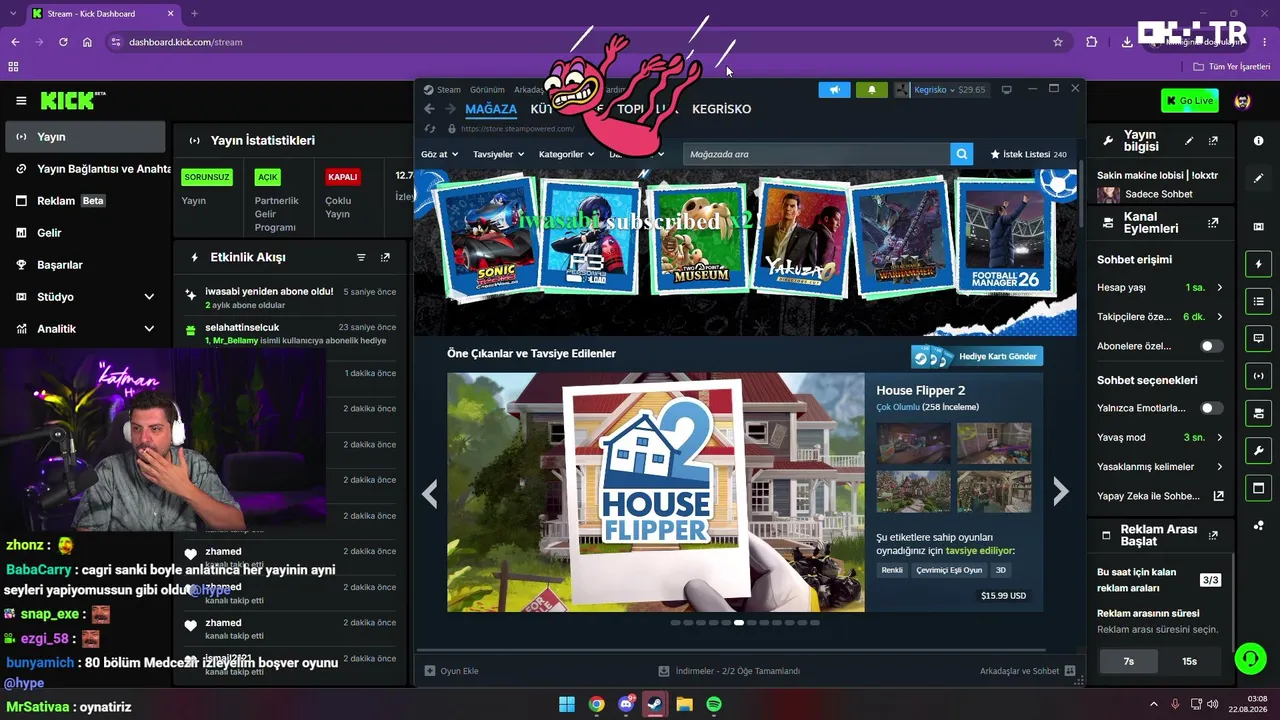Open the Tavsiyeler dropdown in Steam
This screenshot has height=720, width=1280.
[x=499, y=154]
